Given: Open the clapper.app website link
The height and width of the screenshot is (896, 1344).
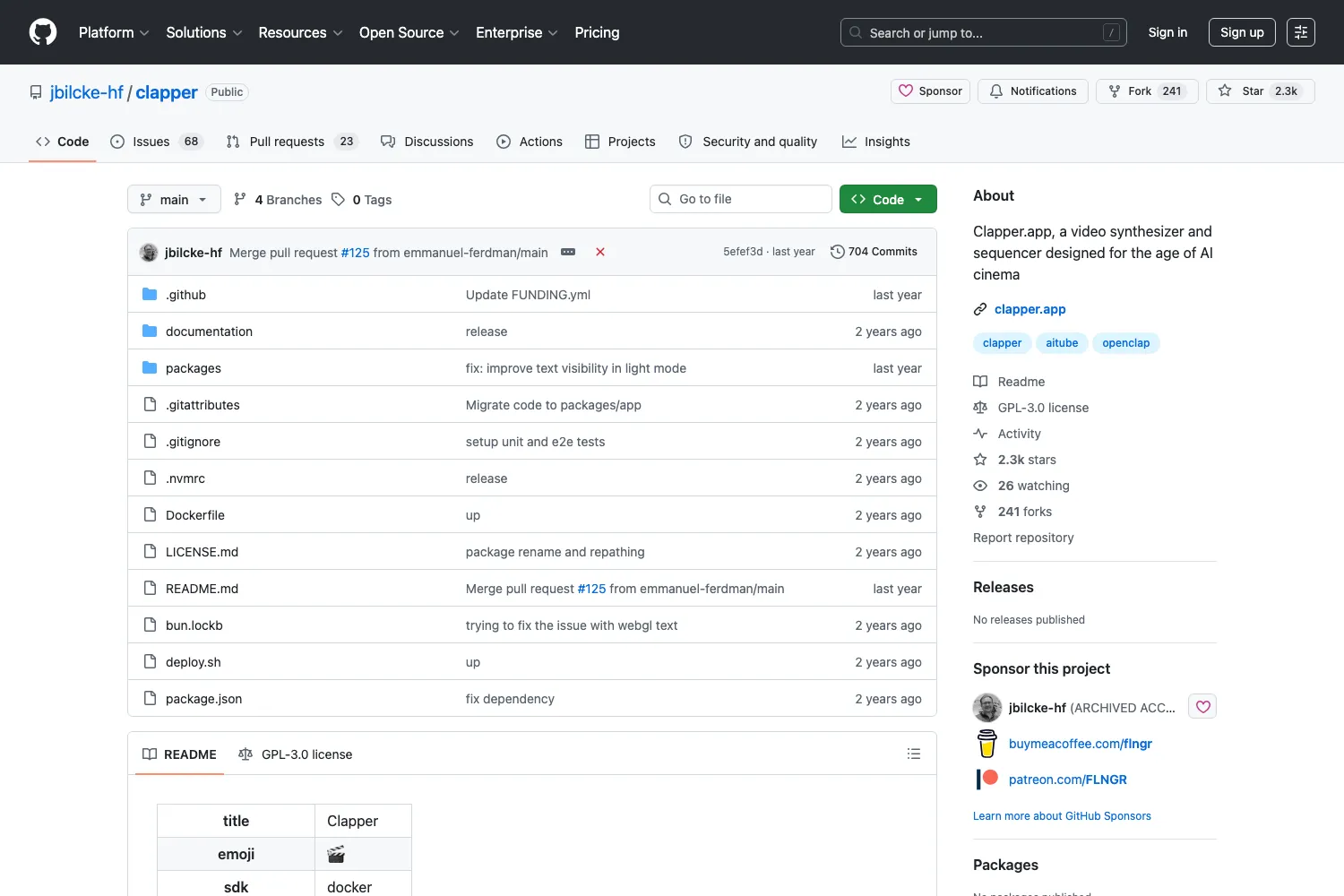Looking at the screenshot, I should pos(1030,309).
